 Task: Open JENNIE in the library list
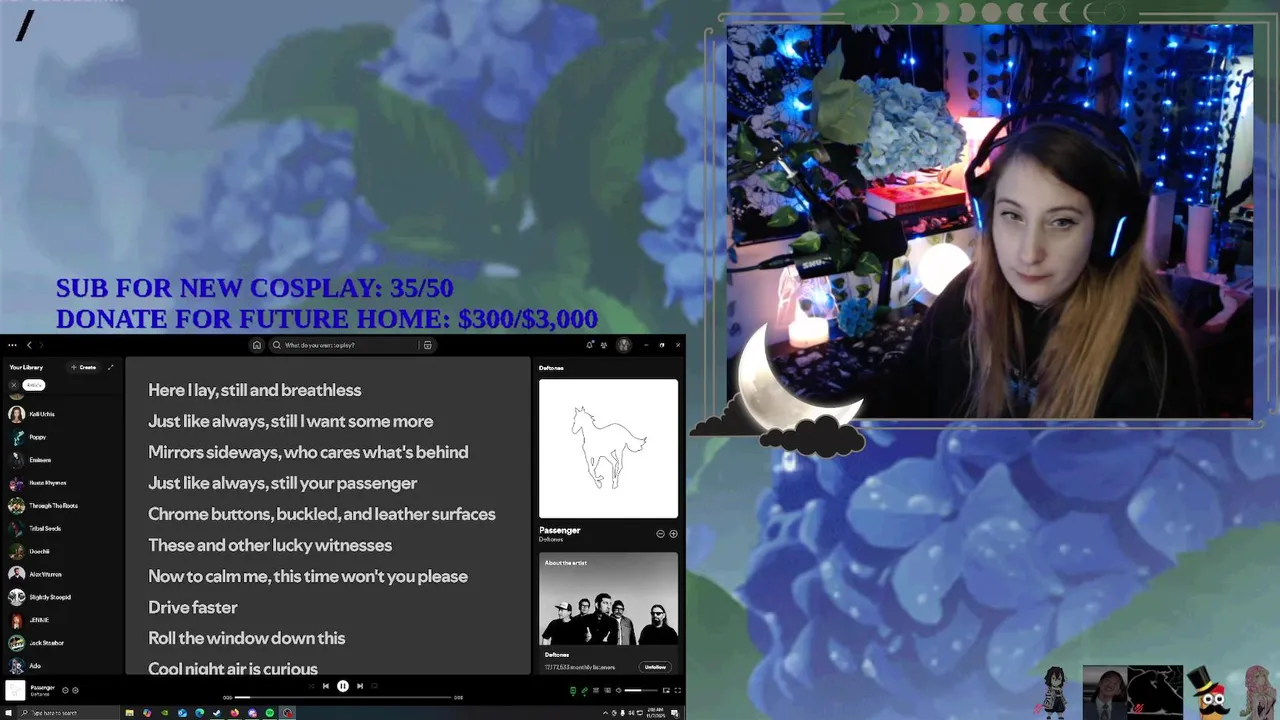[x=62, y=620]
